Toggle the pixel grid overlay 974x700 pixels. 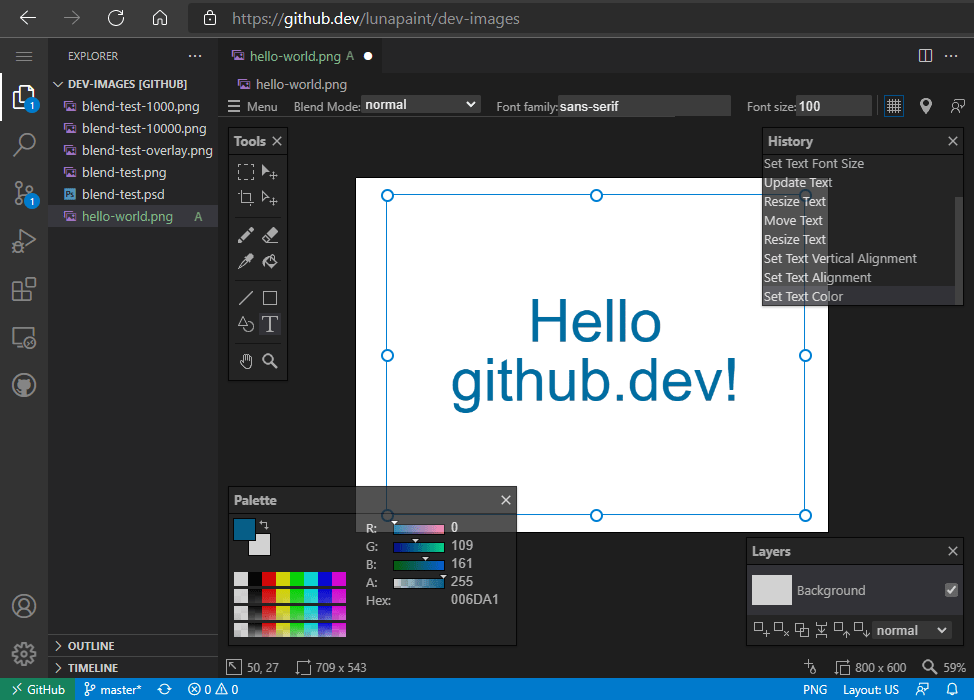pyautogui.click(x=892, y=106)
